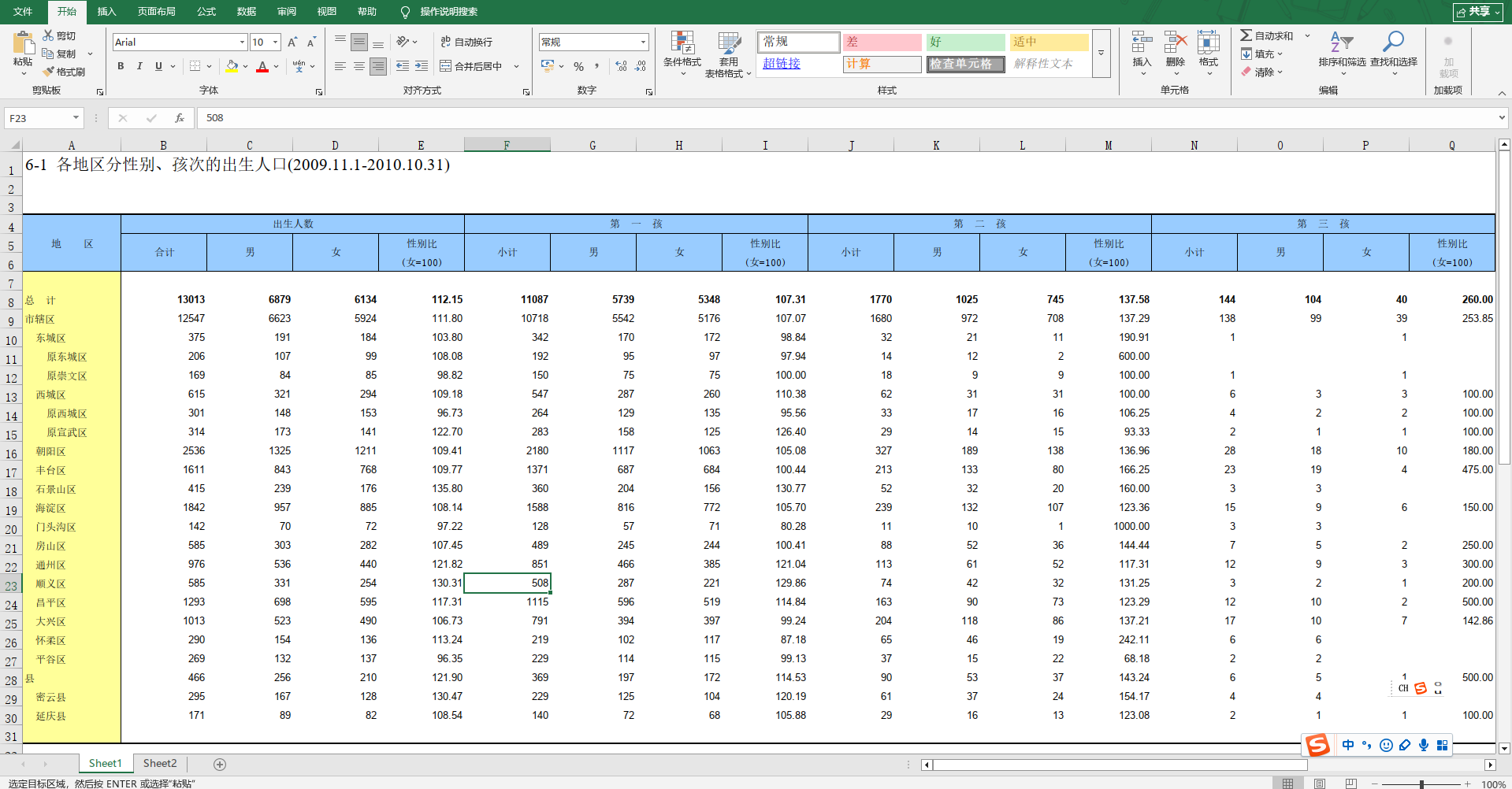Open the 插入 (Insert) ribbon tab

point(106,12)
